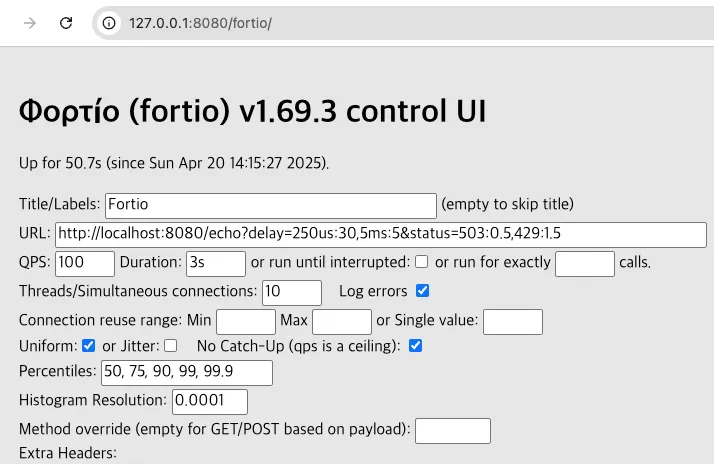Toggle the No Catch-Up checkbox
The width and height of the screenshot is (714, 464).
click(x=415, y=346)
